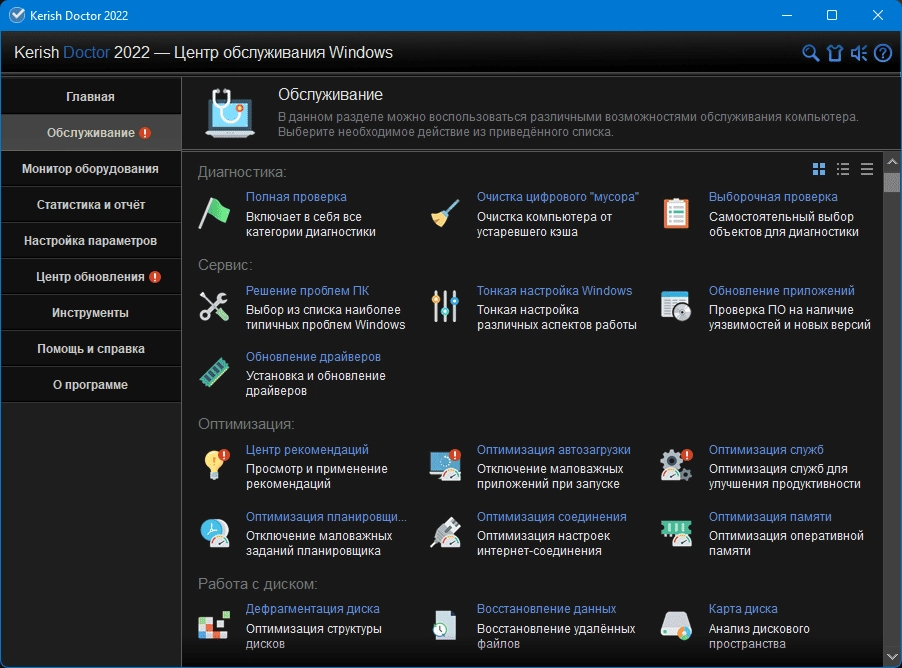Click the startup optimization monitor icon
The image size is (902, 668).
(445, 465)
